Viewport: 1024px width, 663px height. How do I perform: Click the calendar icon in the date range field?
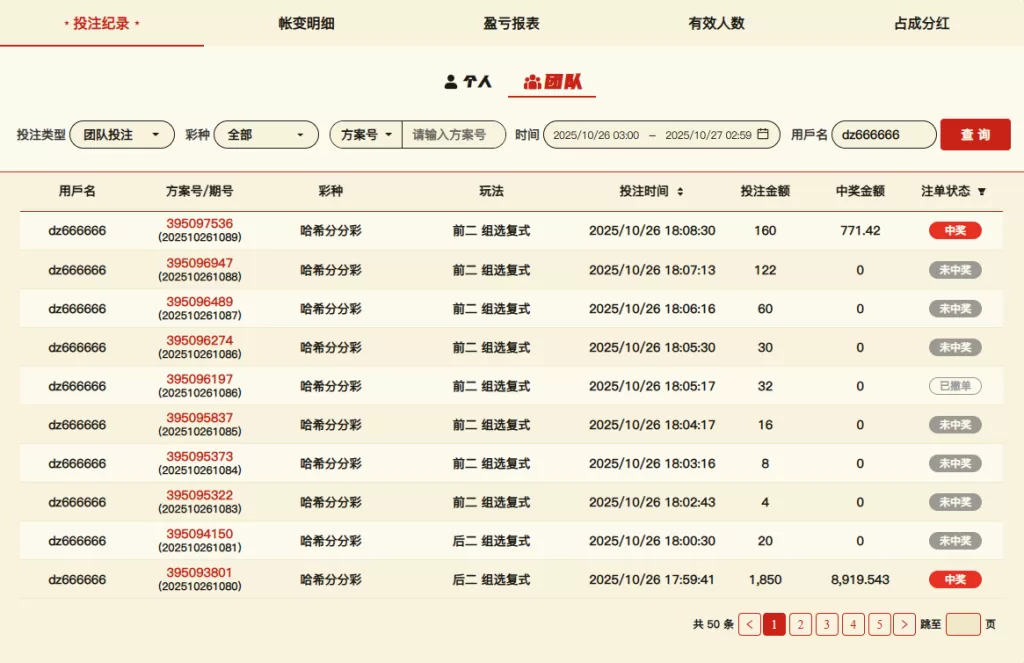tap(763, 134)
